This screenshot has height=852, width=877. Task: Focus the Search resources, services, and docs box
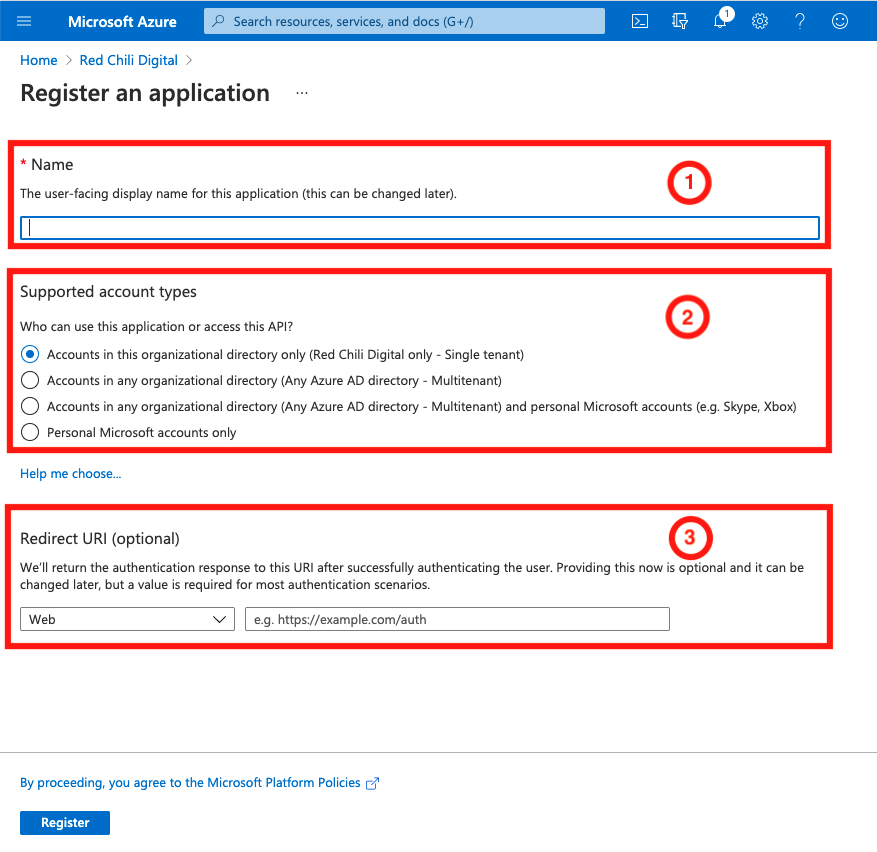[x=404, y=21]
